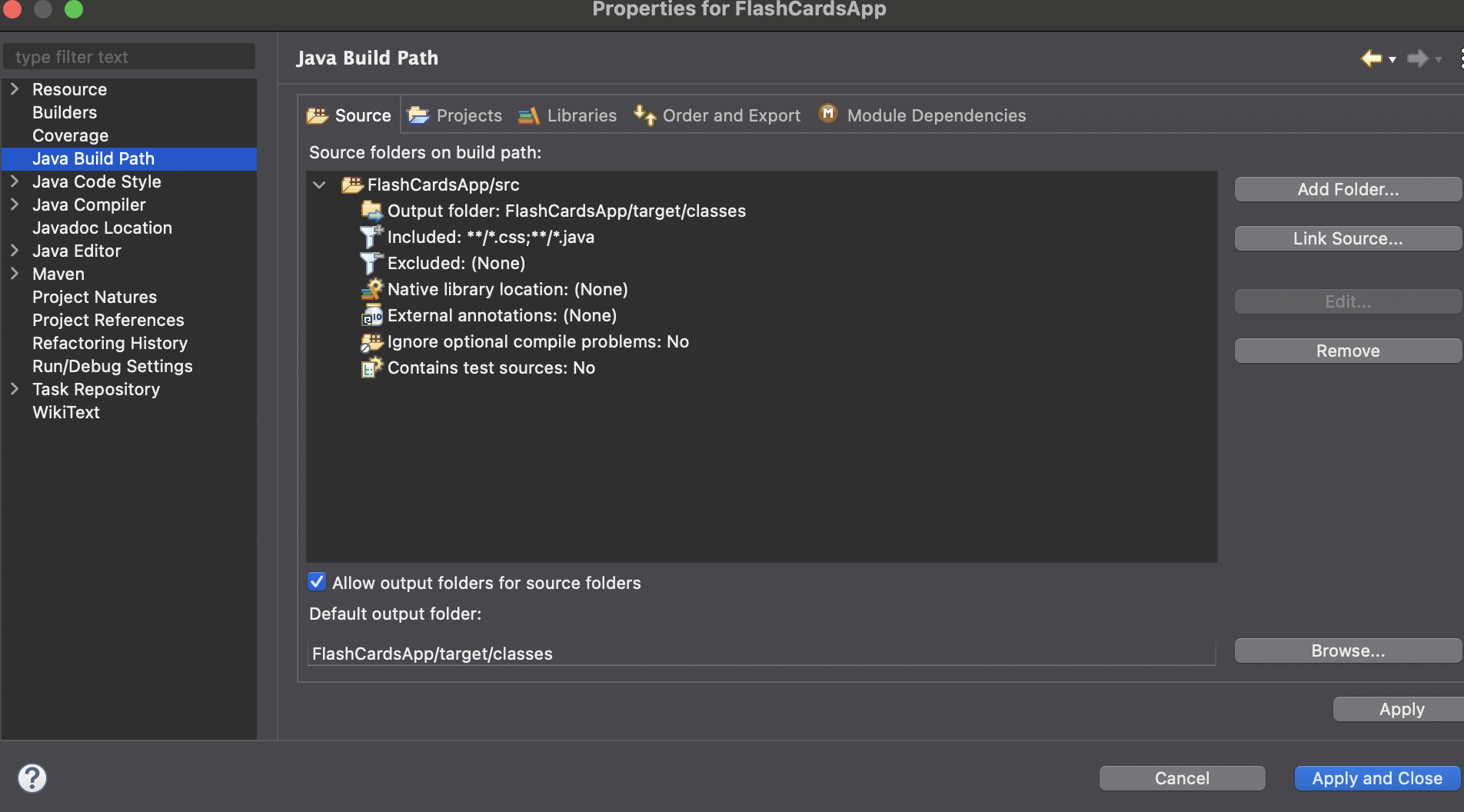Click the back navigation arrow icon

coord(1371,58)
